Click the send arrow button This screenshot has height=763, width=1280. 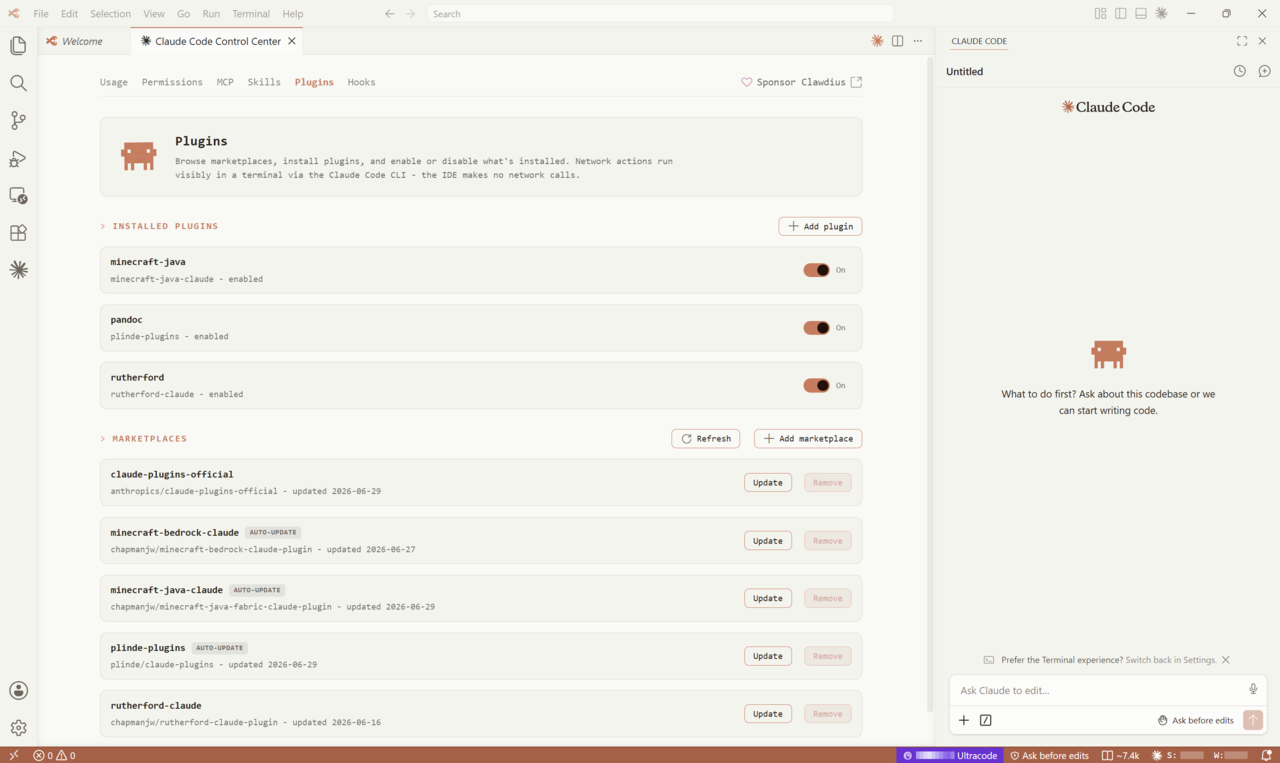pos(1253,720)
